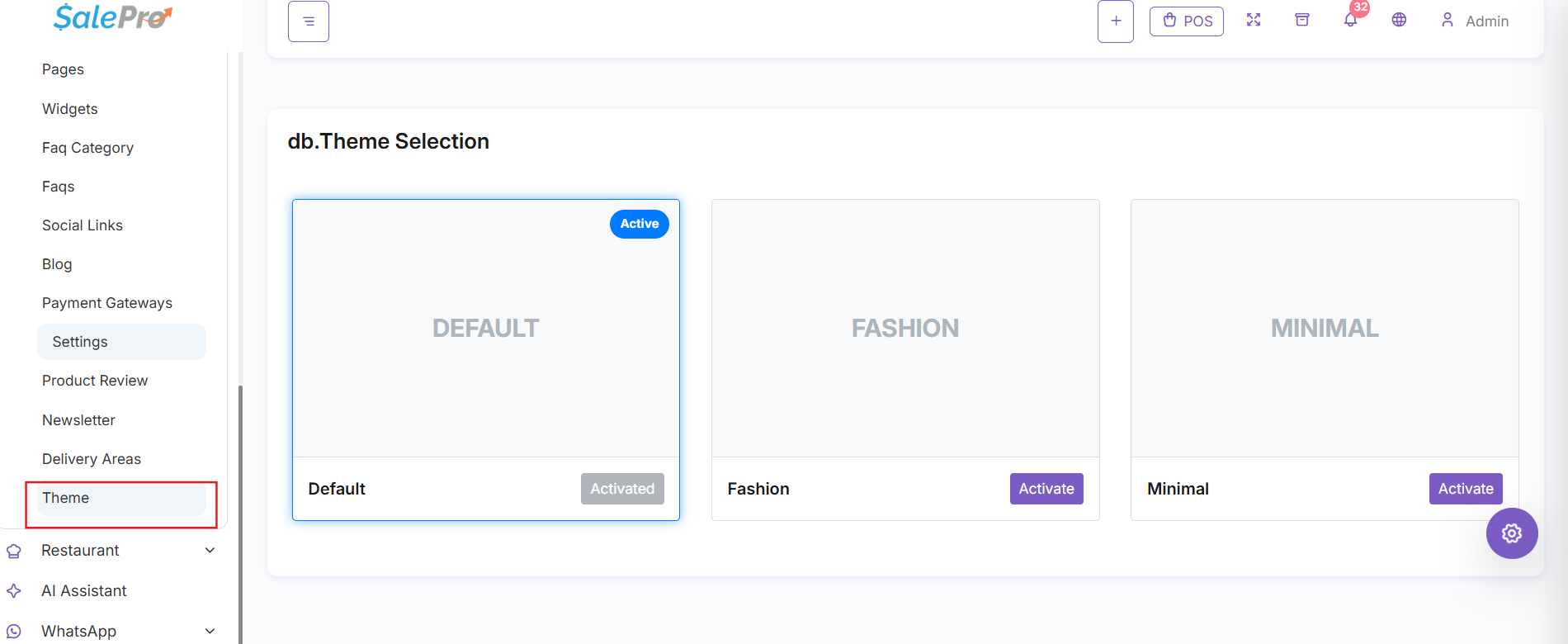The width and height of the screenshot is (1568, 644).
Task: Open notifications bell with 32 badge
Action: click(1352, 18)
